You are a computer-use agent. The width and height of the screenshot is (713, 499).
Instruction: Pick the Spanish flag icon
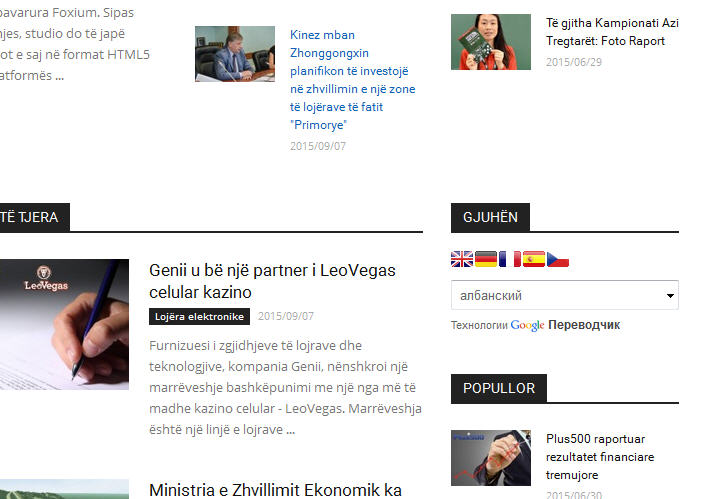coord(534,259)
